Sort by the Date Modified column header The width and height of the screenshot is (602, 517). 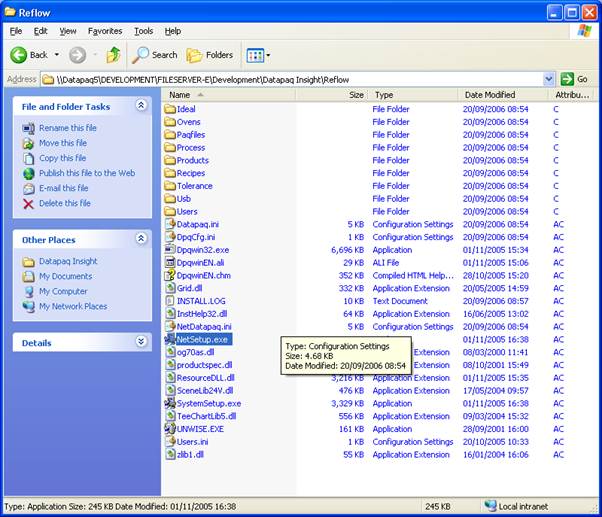click(x=503, y=95)
